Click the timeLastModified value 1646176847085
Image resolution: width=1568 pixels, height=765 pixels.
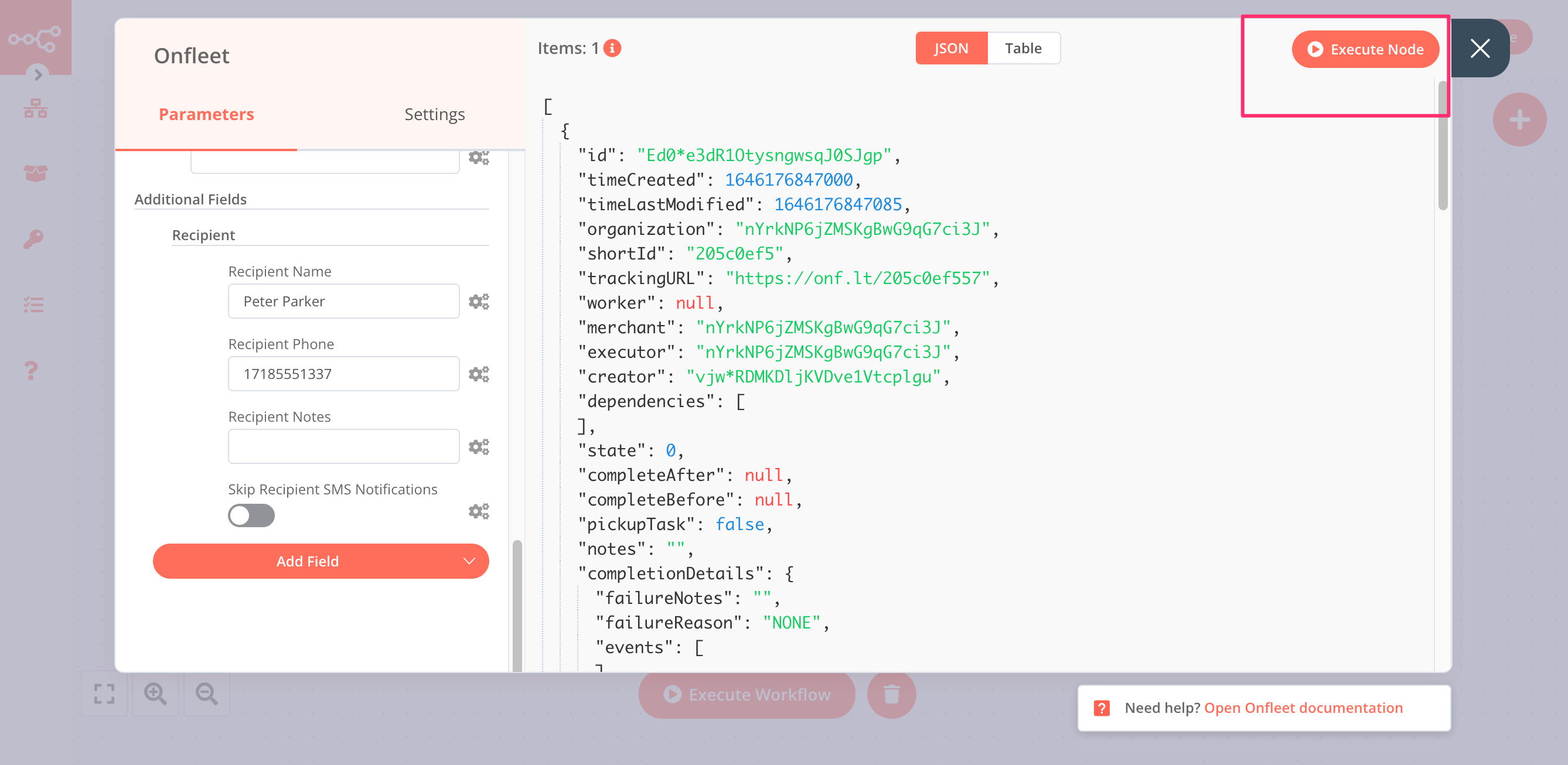click(x=838, y=204)
